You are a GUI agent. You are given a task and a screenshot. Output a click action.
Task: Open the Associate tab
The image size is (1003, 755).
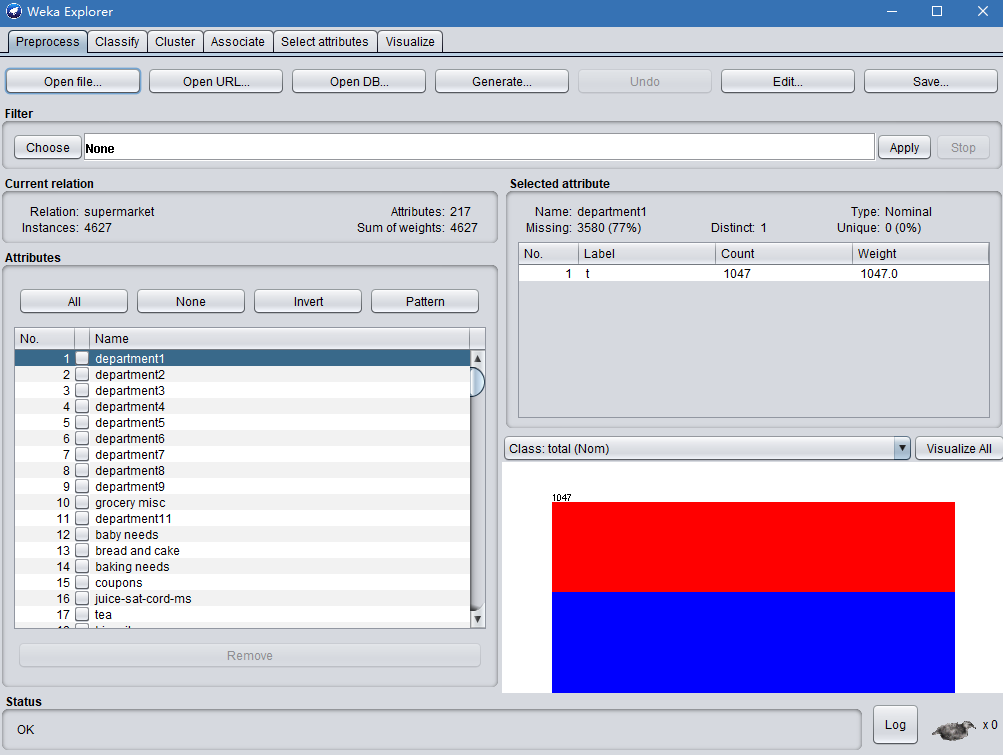click(x=238, y=42)
